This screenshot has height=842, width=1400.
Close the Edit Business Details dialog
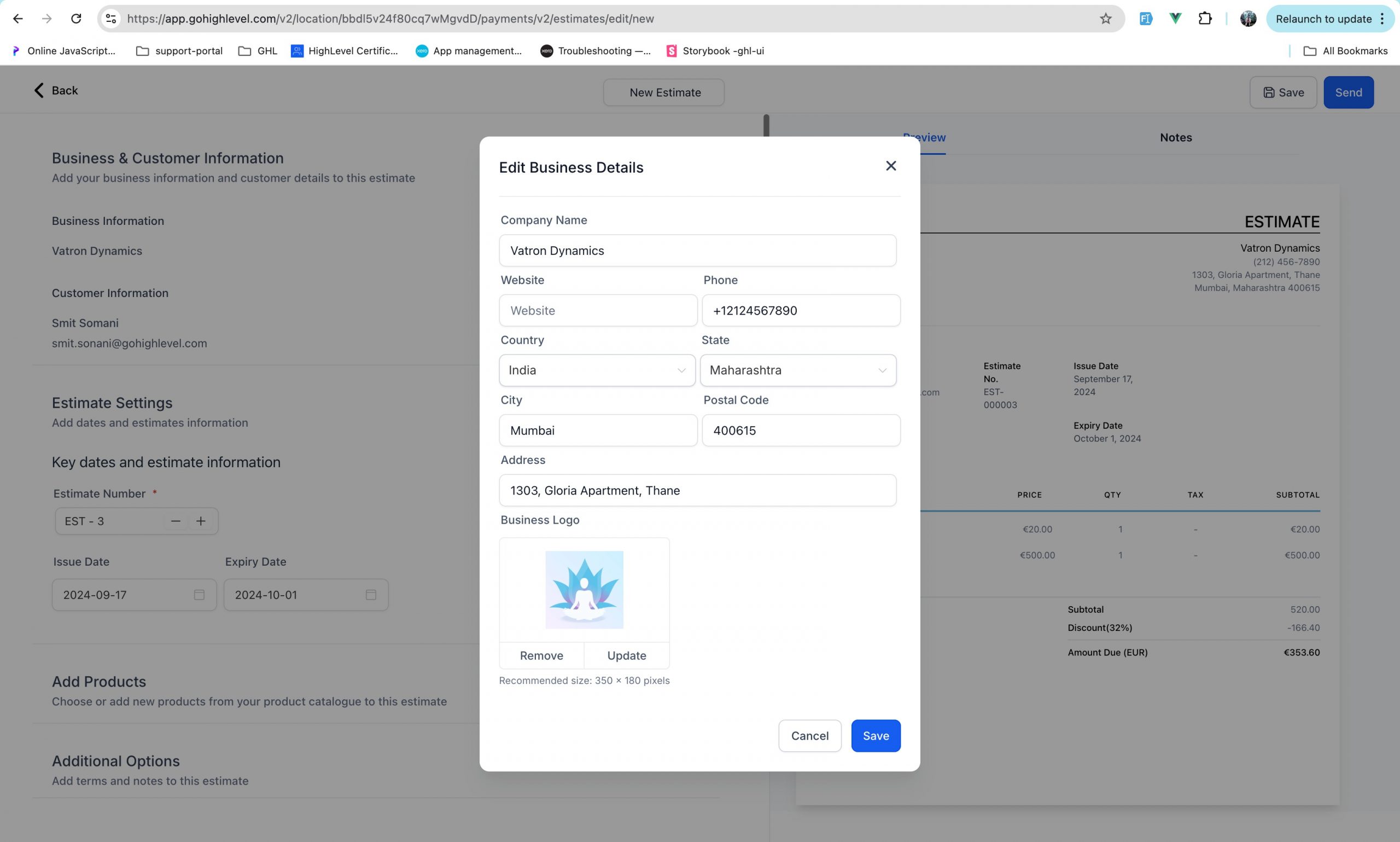click(x=891, y=166)
